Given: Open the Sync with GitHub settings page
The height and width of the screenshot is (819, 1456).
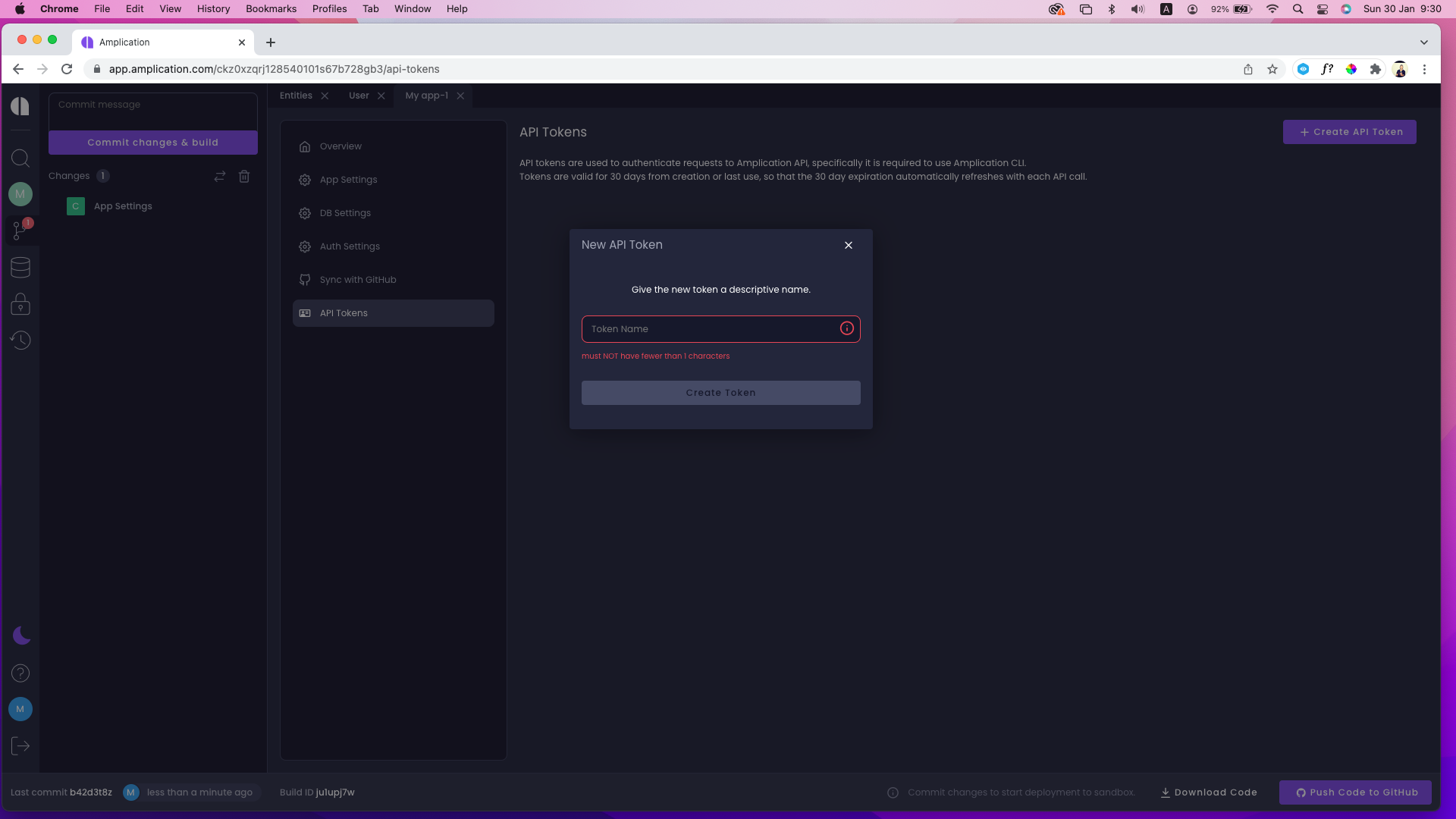Looking at the screenshot, I should click(x=357, y=279).
